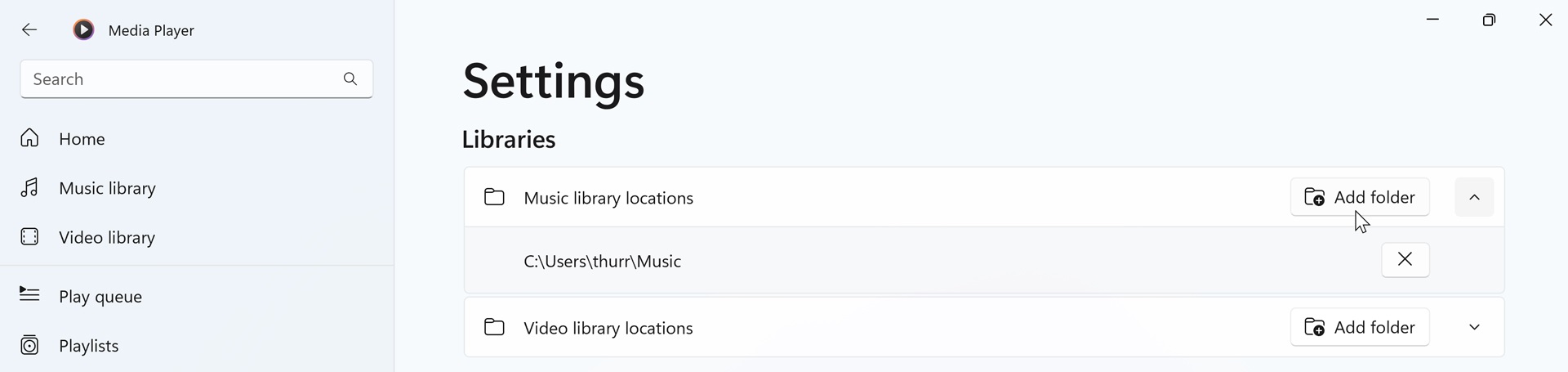Click the Video library film icon
1568x372 pixels.
point(29,237)
